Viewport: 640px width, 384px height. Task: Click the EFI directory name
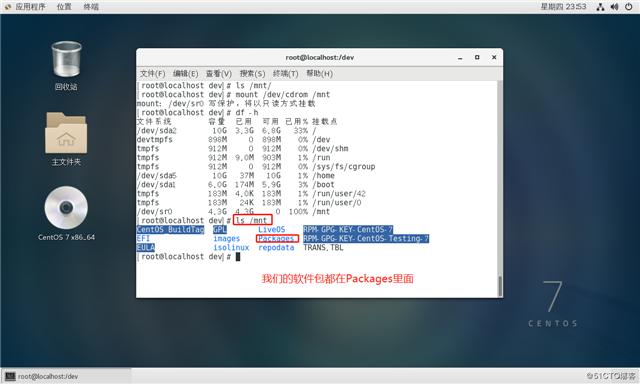pyautogui.click(x=143, y=239)
